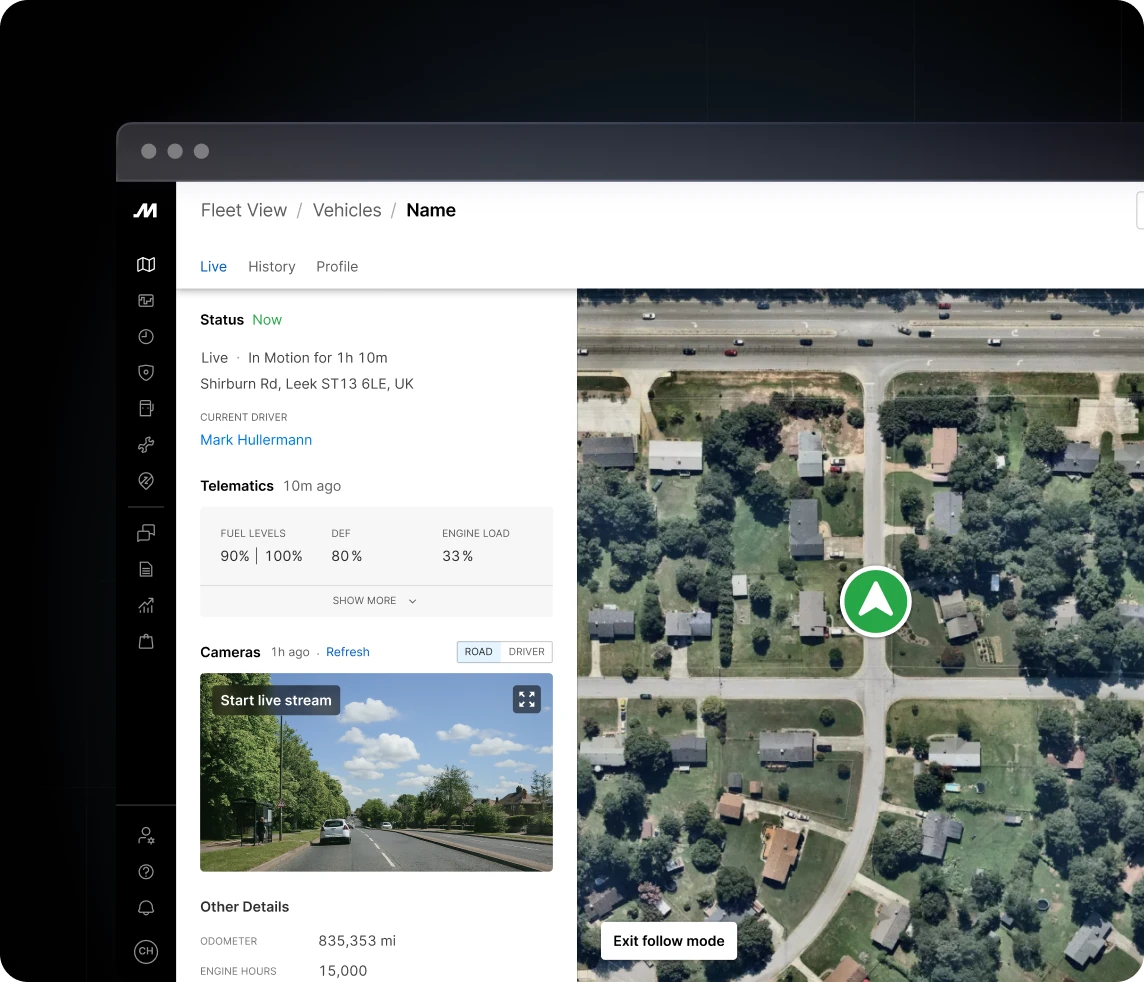1144x982 pixels.
Task: Open the notifications bell
Action: pyautogui.click(x=146, y=907)
